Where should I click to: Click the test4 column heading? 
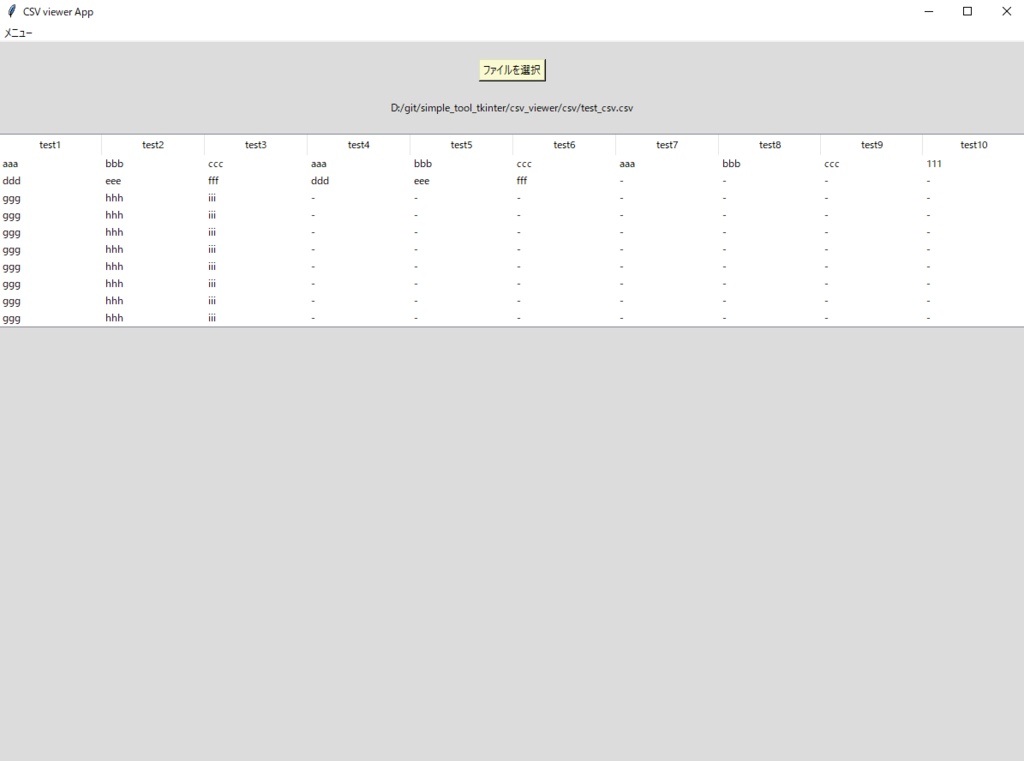pos(359,145)
